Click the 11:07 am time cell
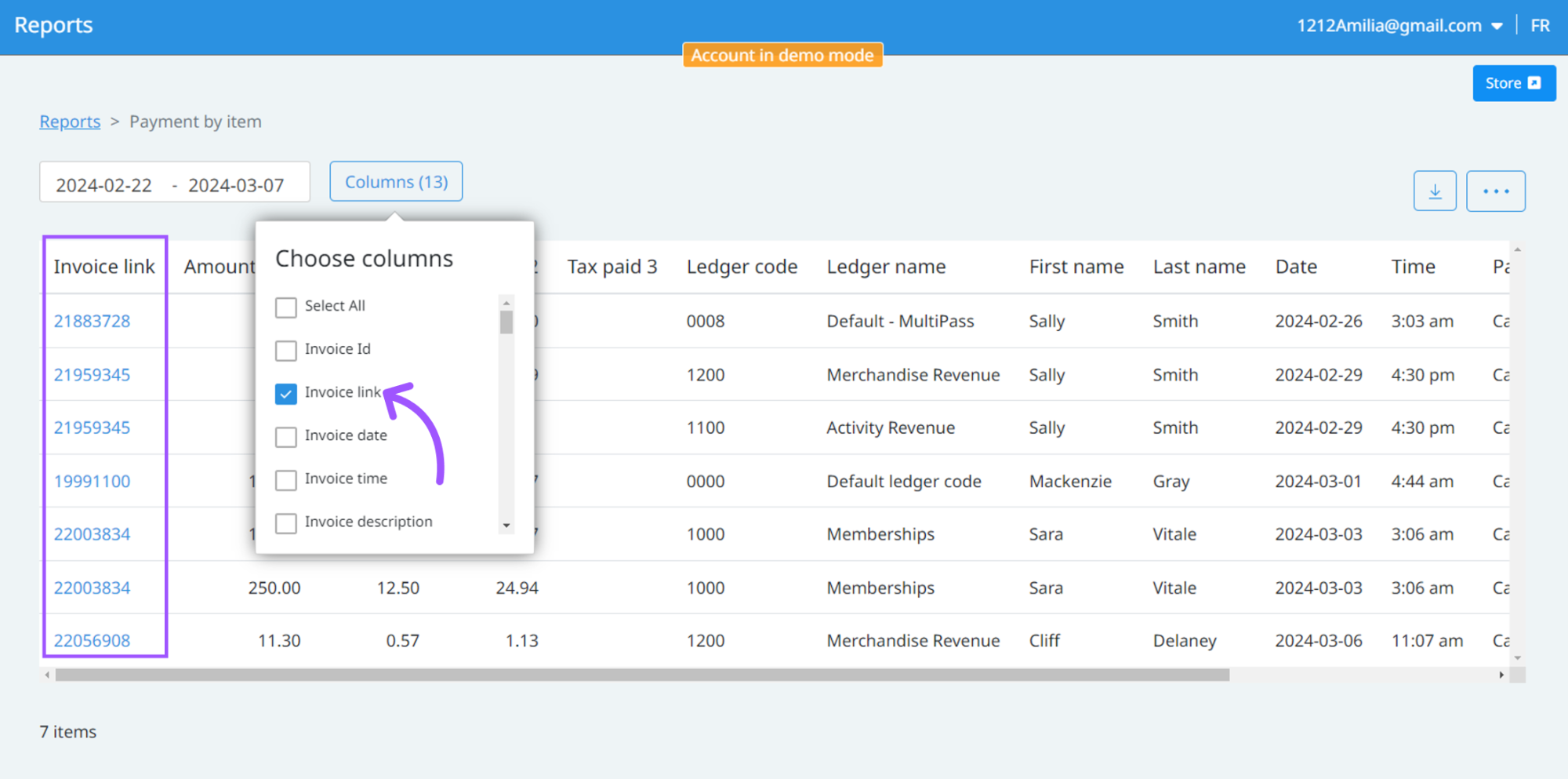The width and height of the screenshot is (1568, 779). tap(1427, 640)
